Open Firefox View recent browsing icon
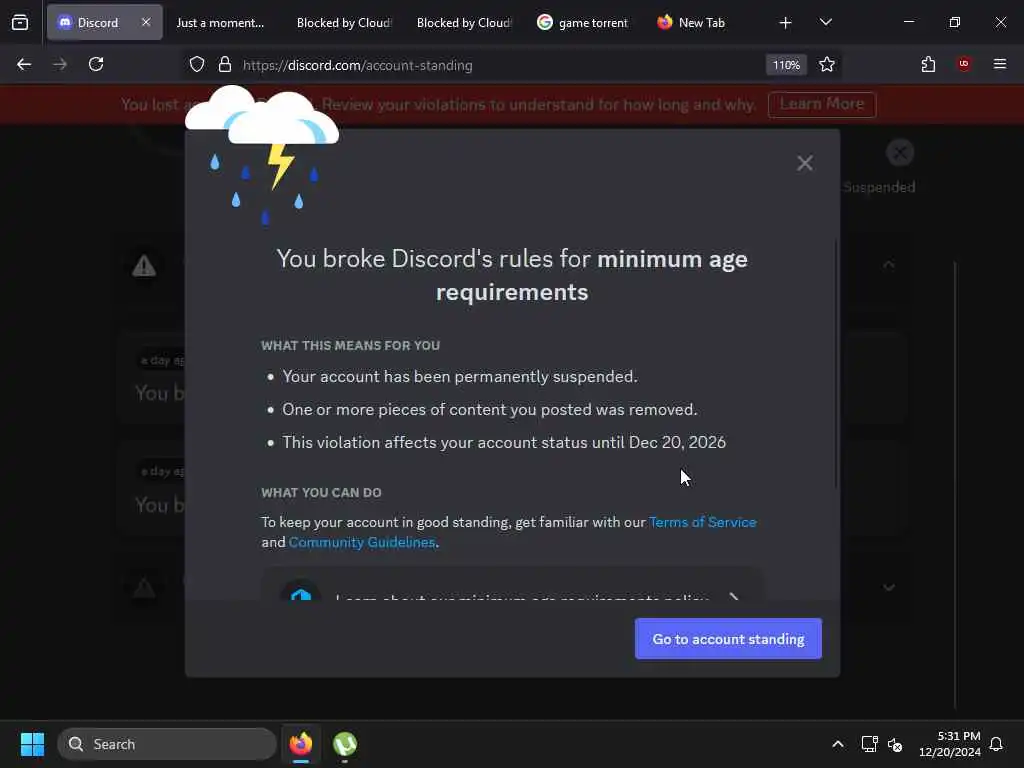This screenshot has width=1024, height=768. 20,23
